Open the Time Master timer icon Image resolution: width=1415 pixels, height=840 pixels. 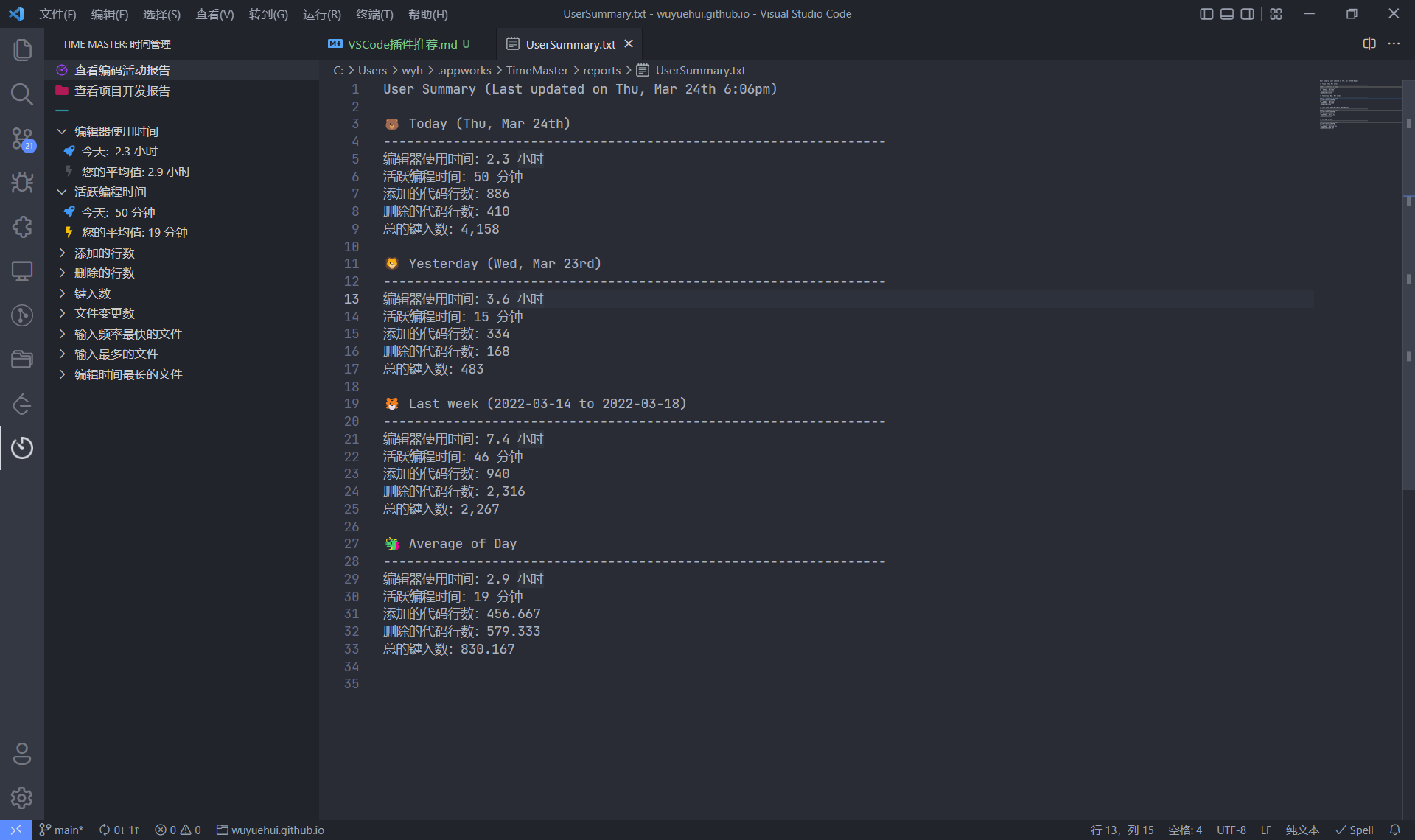pos(22,448)
